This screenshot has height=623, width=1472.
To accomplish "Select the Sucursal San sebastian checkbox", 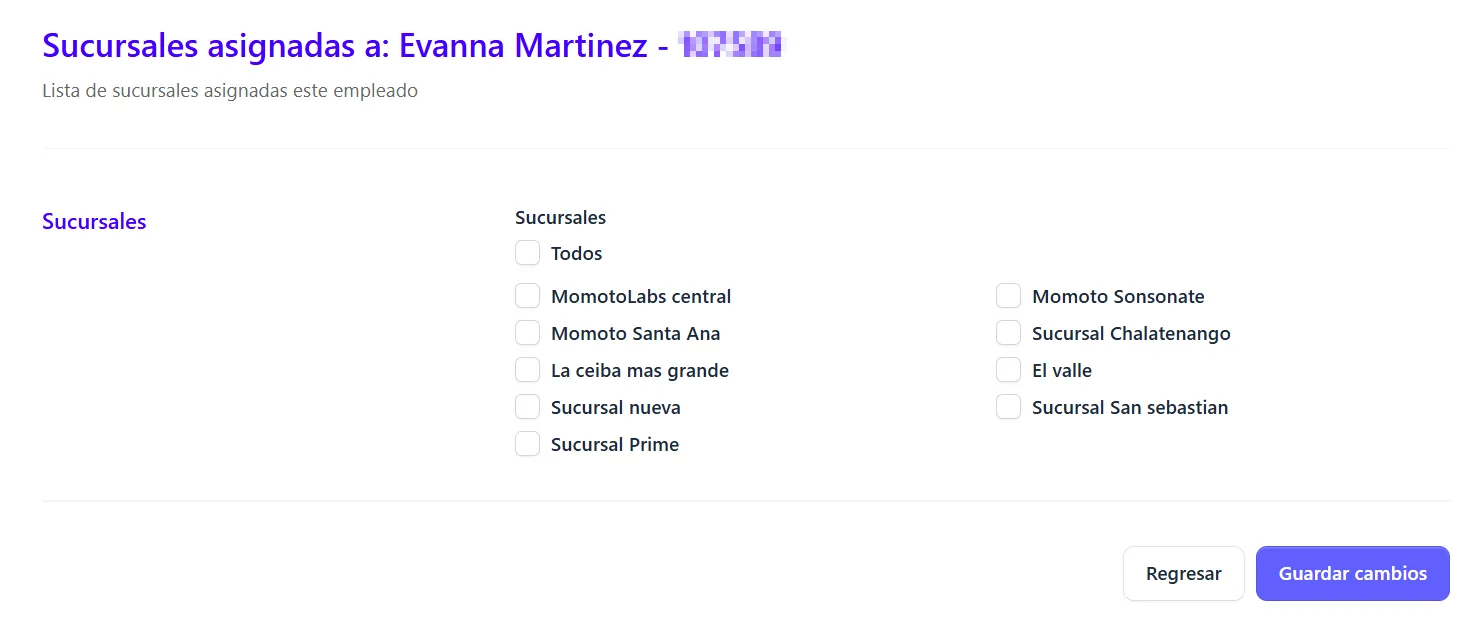I will coord(1008,407).
